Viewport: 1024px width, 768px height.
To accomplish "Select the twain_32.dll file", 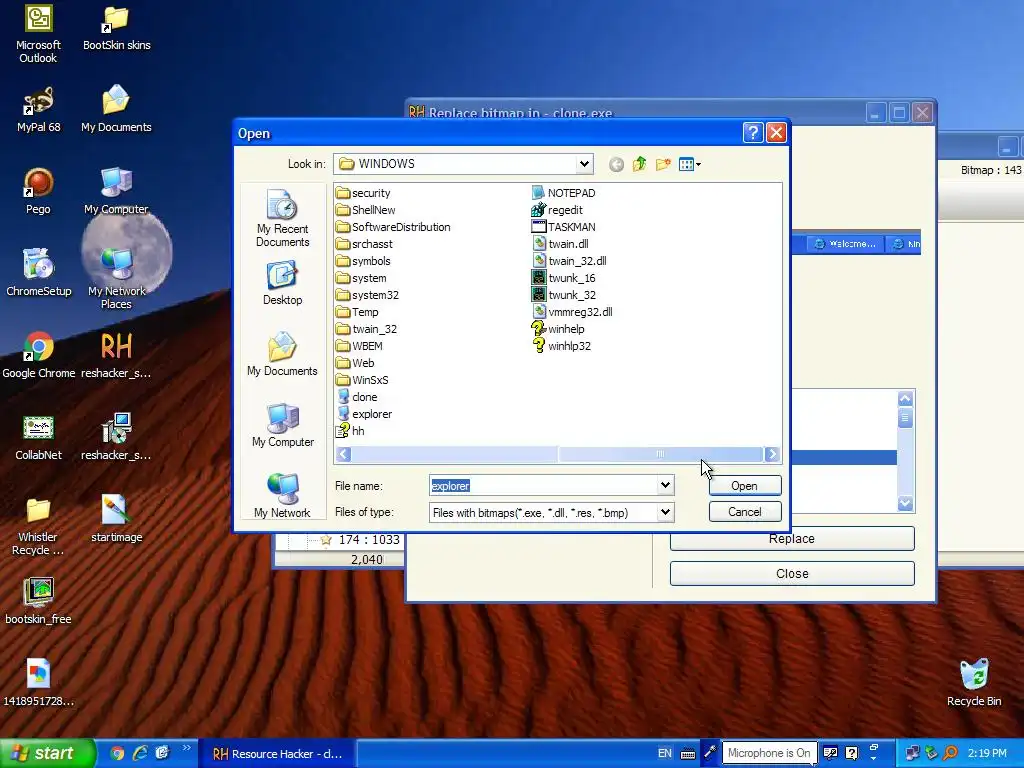I will [569, 261].
